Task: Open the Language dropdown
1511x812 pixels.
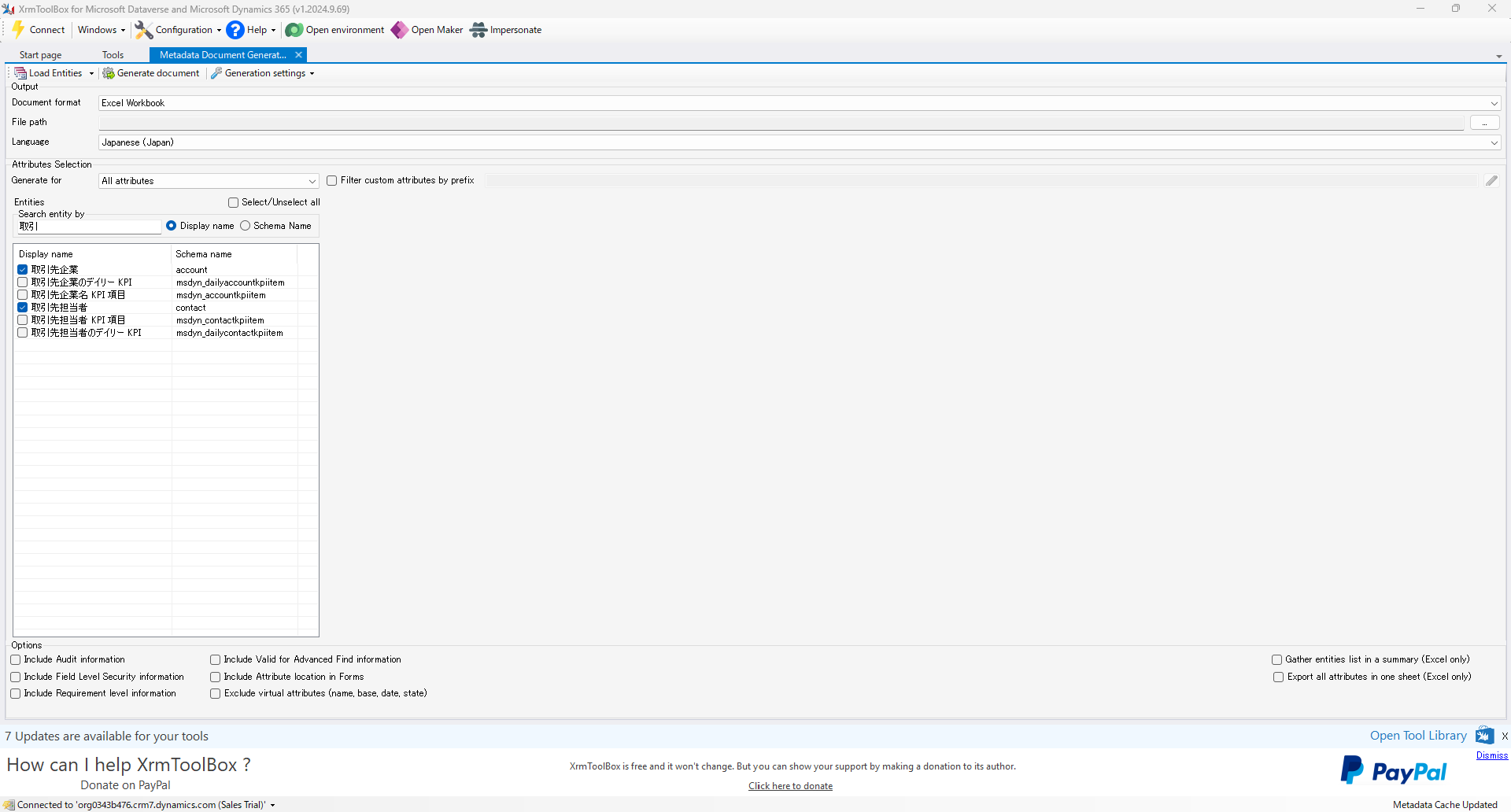Action: 1494,142
